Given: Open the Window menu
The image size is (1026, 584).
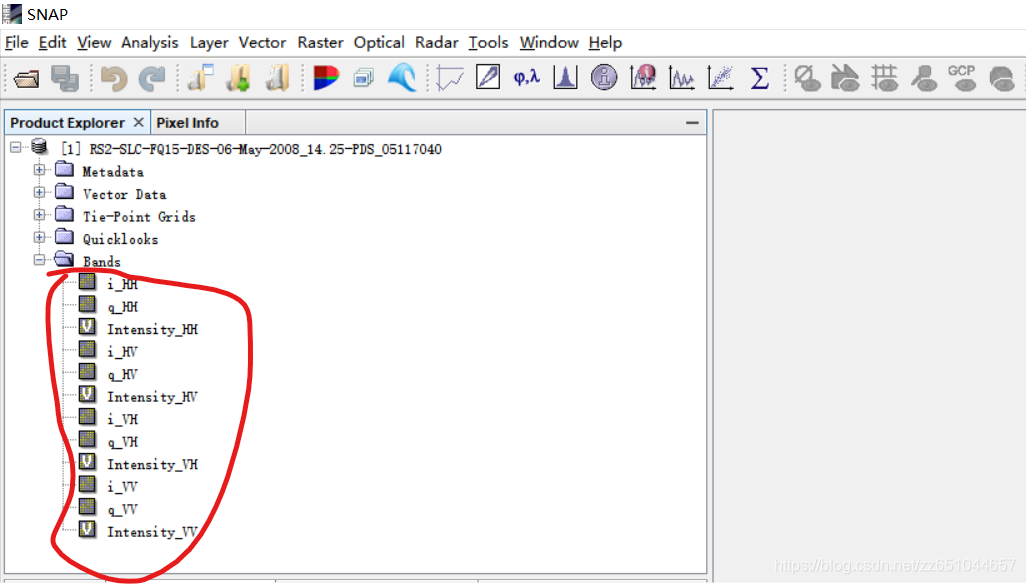Looking at the screenshot, I should coord(549,43).
